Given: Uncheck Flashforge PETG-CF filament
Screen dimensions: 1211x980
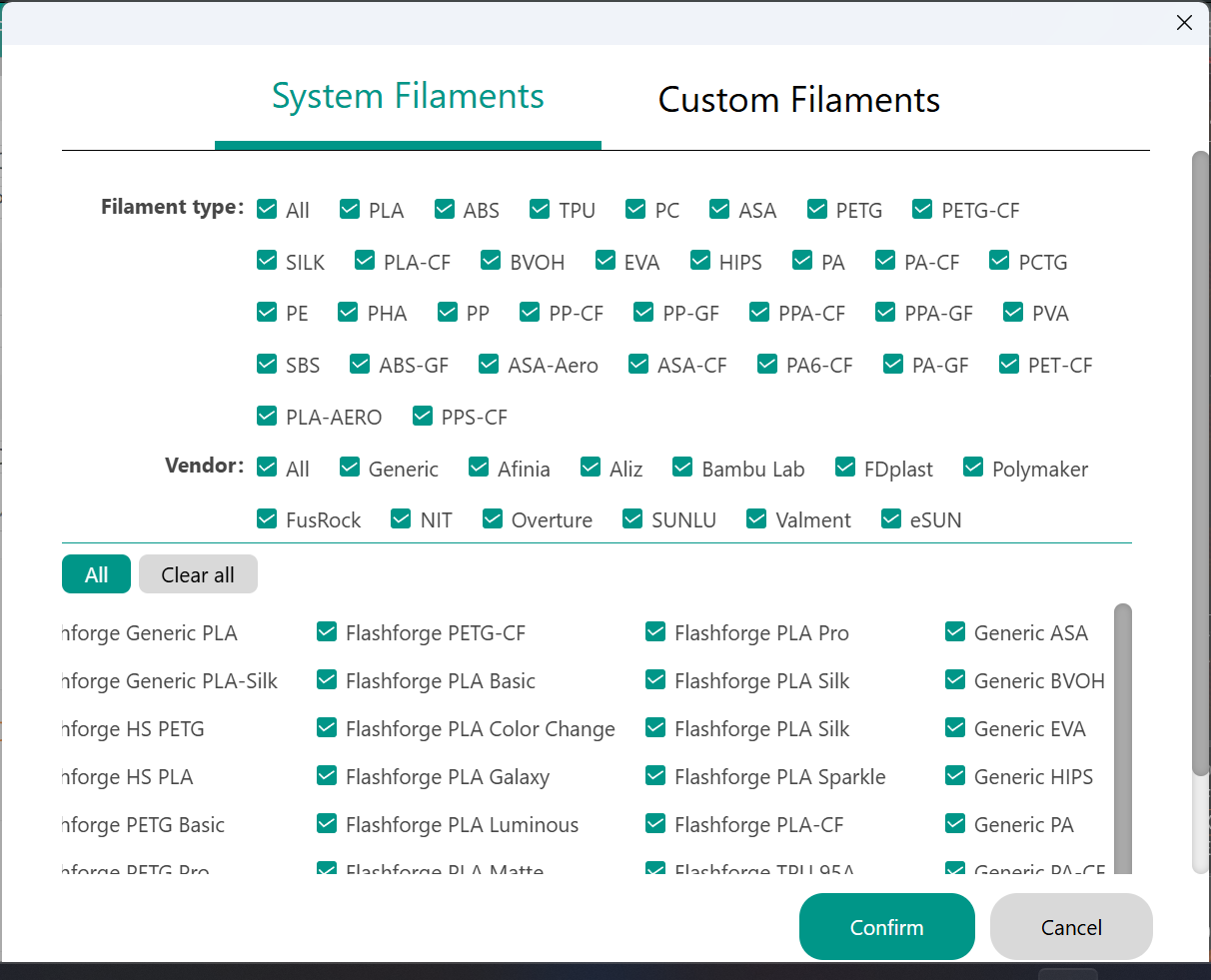Looking at the screenshot, I should click(x=327, y=631).
